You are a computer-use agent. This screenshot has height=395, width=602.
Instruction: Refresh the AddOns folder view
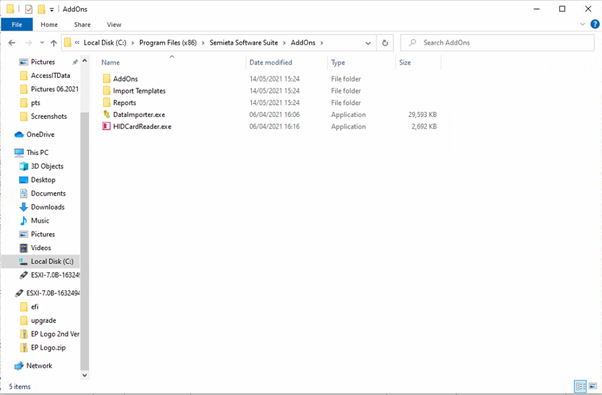385,43
